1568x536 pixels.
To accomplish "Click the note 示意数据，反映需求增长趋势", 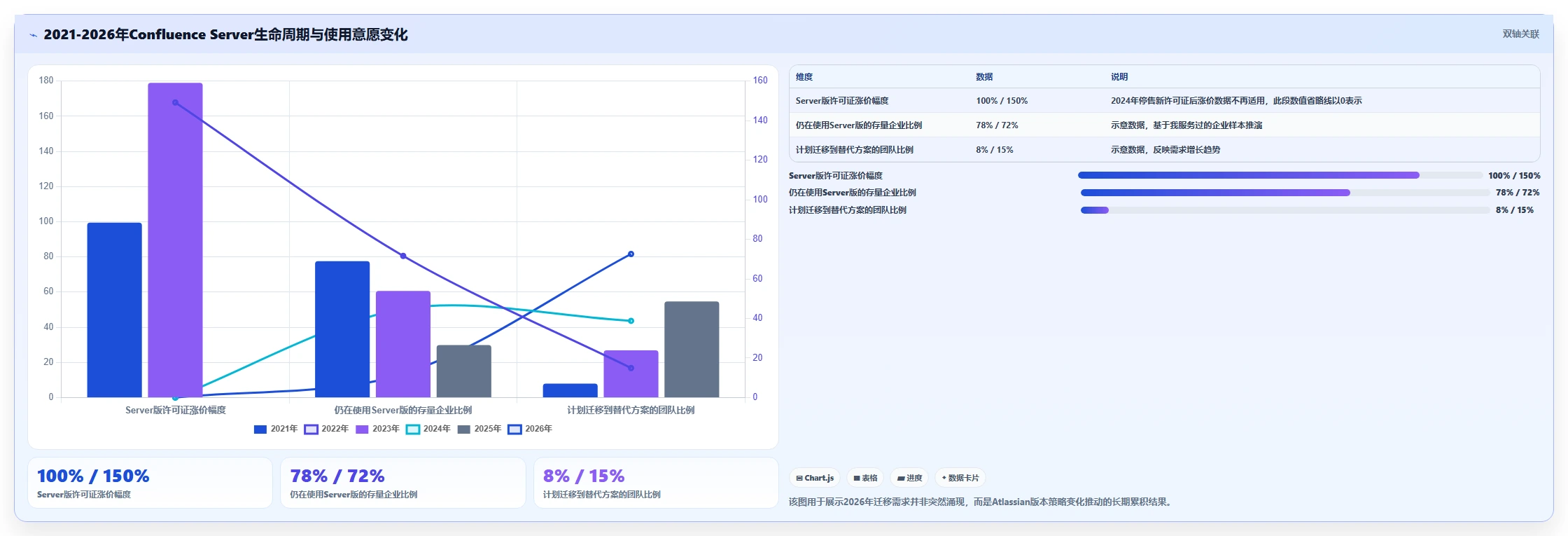I will 1165,150.
